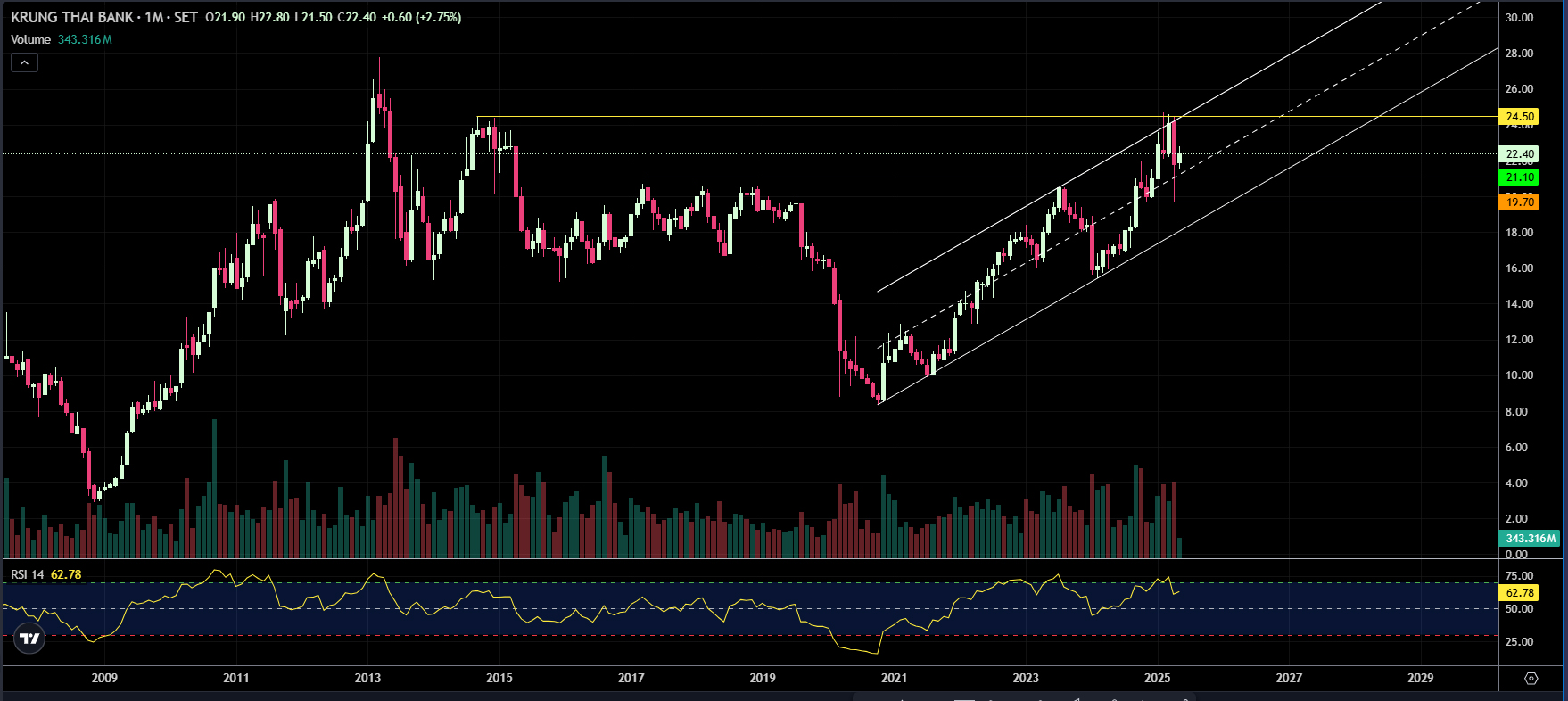This screenshot has height=701, width=1568.
Task: Click the open price value O21.90
Action: coord(225,17)
